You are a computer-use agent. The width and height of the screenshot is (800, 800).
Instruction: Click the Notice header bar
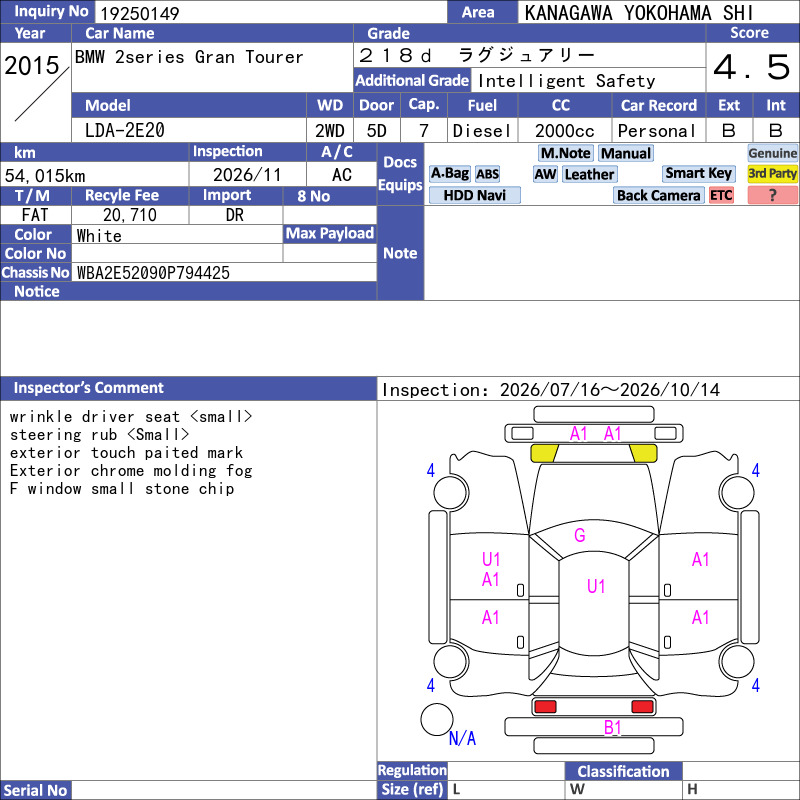(188, 291)
